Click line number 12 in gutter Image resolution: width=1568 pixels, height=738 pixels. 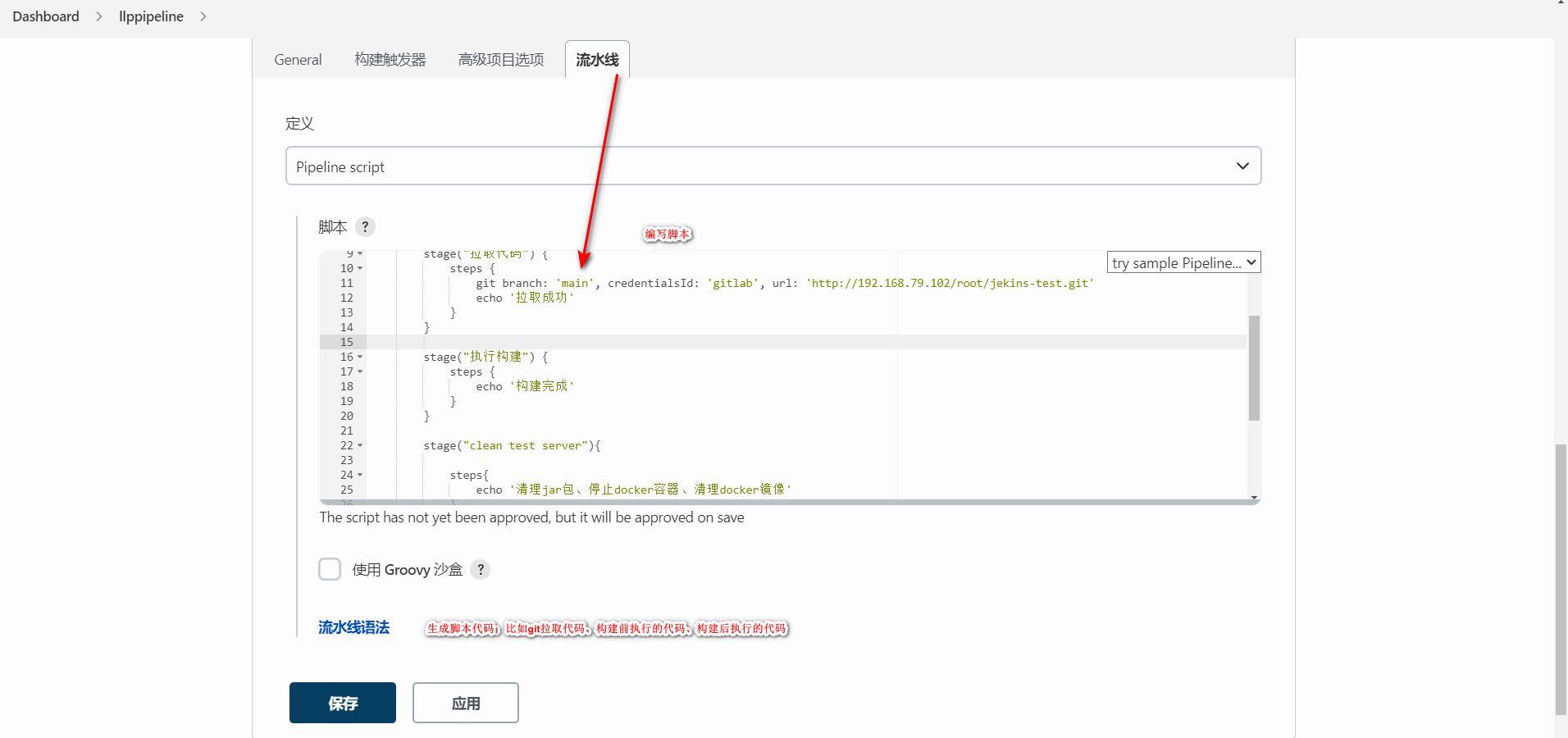(347, 298)
